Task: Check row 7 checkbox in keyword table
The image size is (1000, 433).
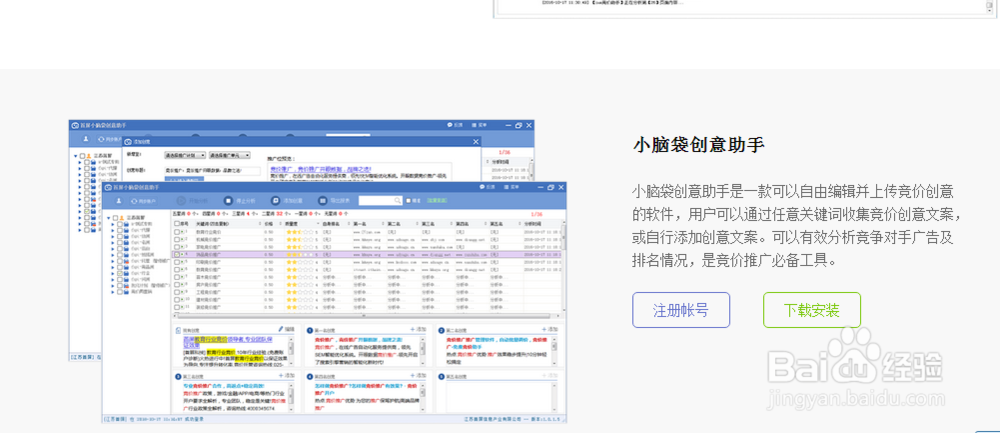Action: click(177, 277)
